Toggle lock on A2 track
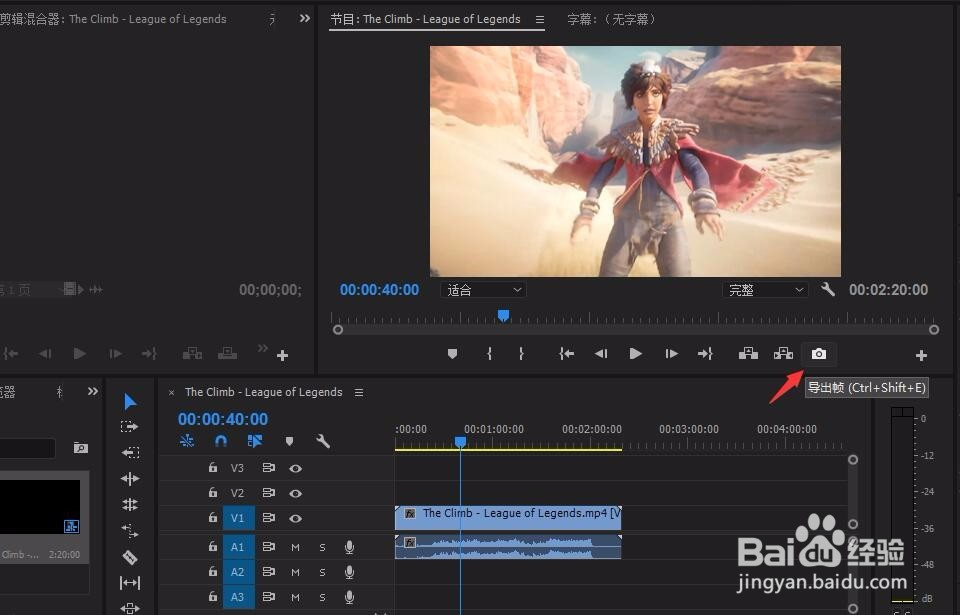The image size is (960, 615). click(212, 572)
